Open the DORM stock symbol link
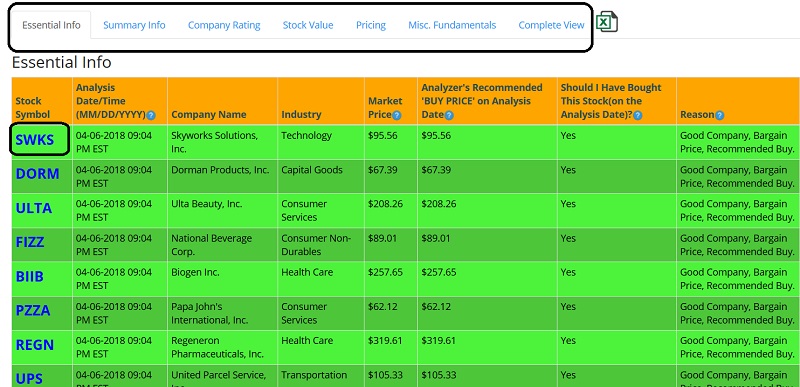 coord(38,173)
